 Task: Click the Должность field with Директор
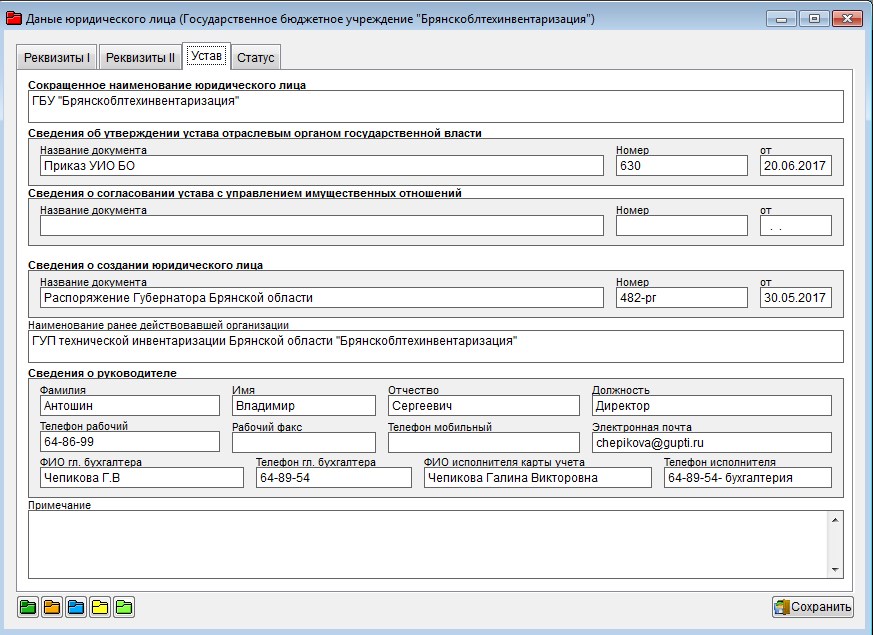712,406
